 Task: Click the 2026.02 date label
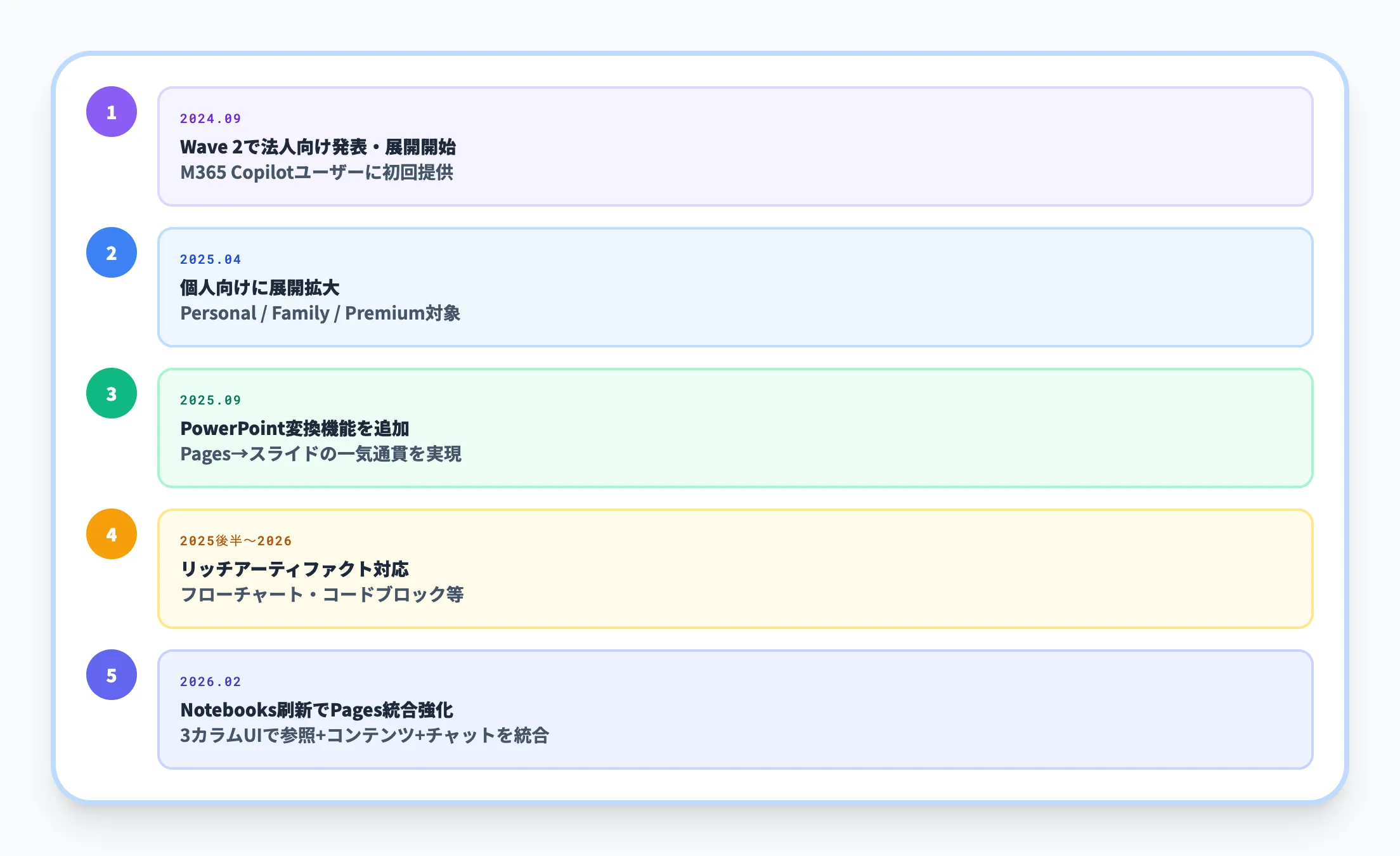pos(210,681)
